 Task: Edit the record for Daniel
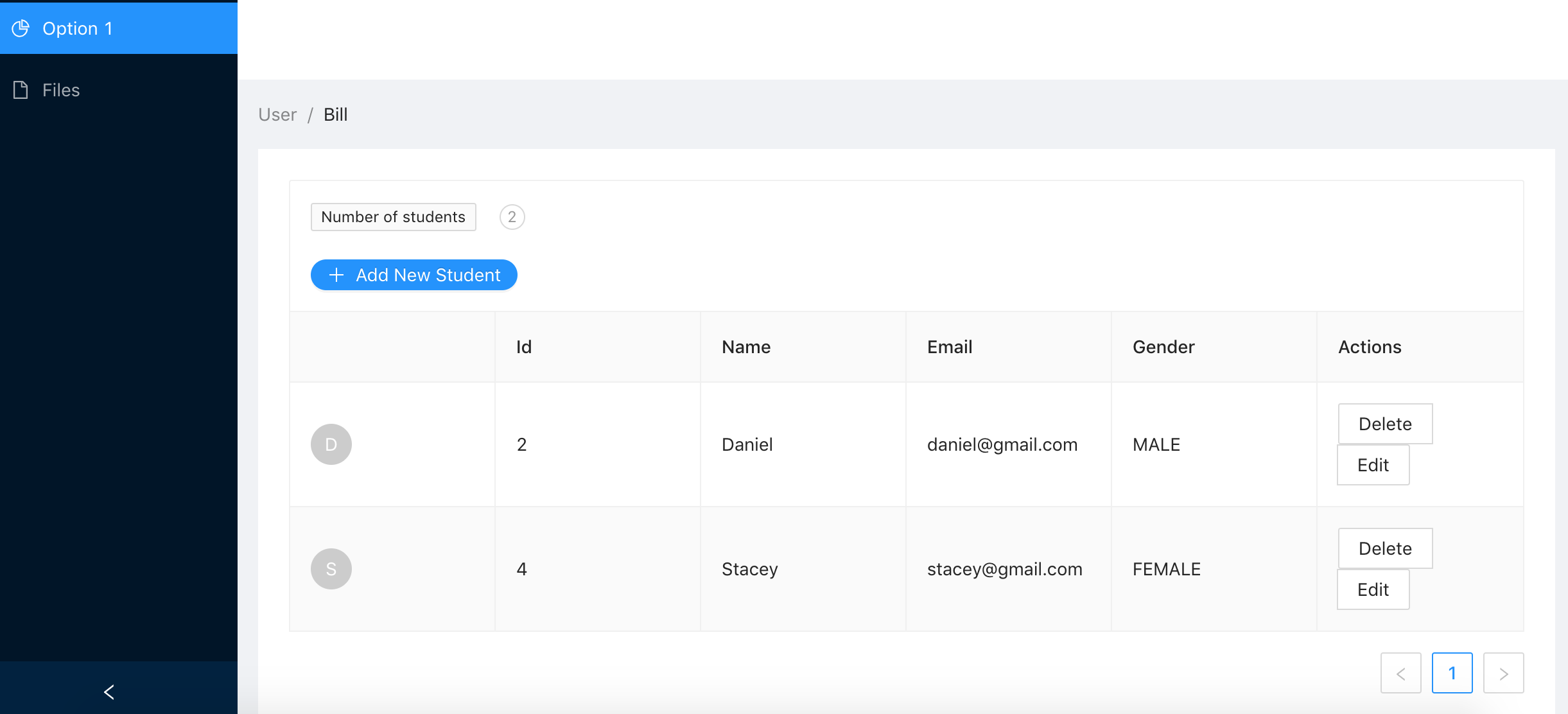click(x=1373, y=465)
